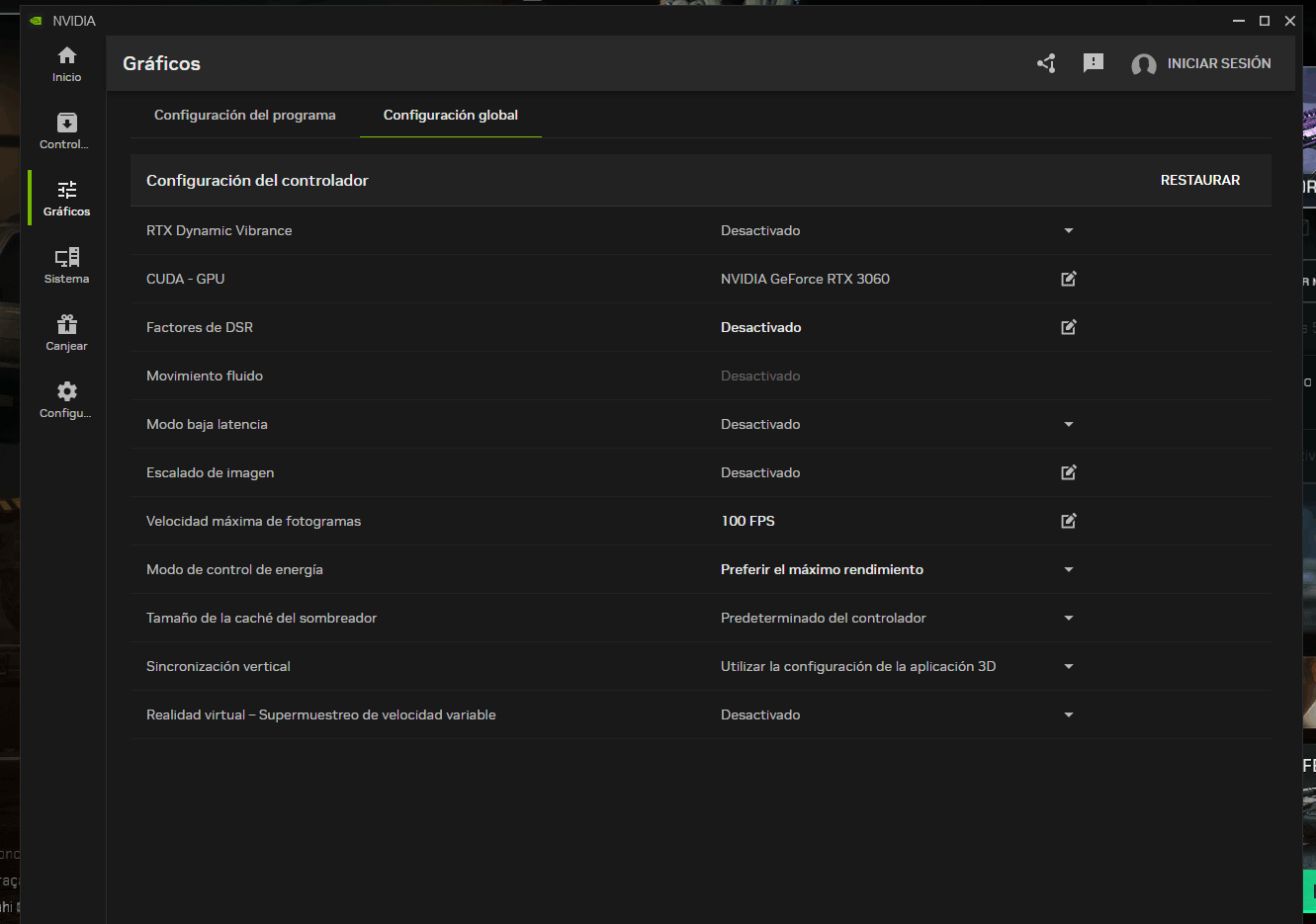Select the Gráficos sidebar icon
Viewport: 1316px width, 924px height.
(x=67, y=199)
